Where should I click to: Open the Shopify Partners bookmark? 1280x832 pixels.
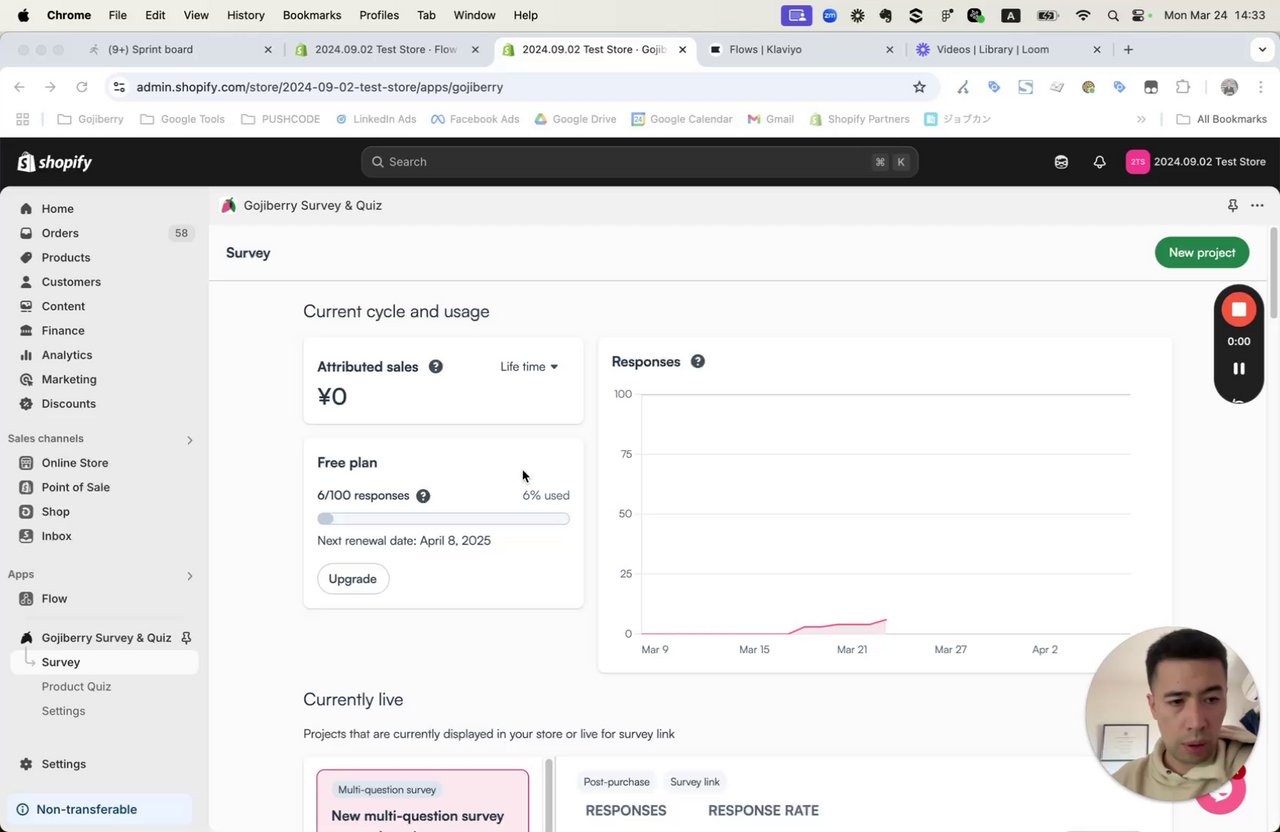pos(859,119)
